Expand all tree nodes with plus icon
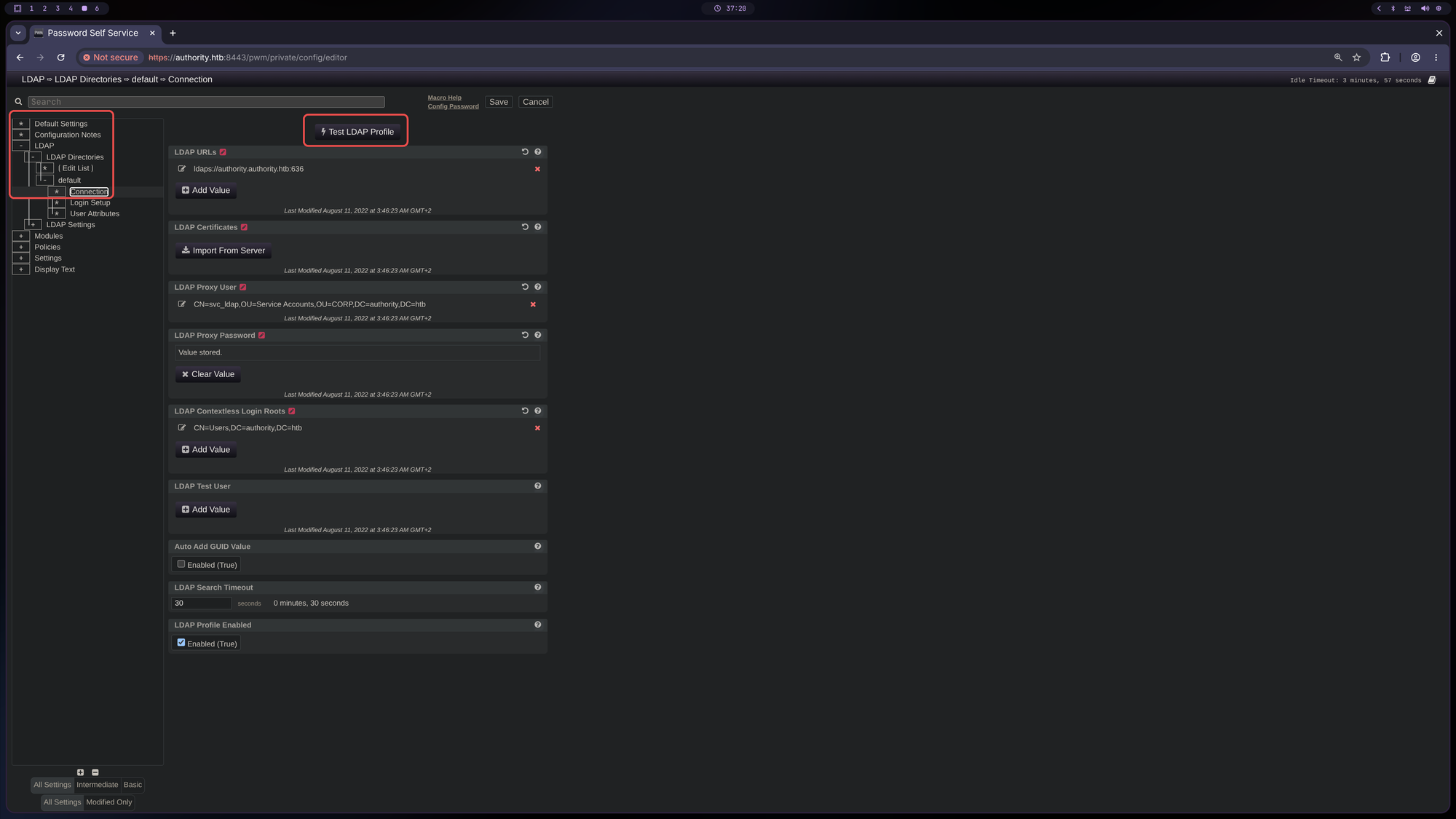The image size is (1456, 819). tap(81, 772)
